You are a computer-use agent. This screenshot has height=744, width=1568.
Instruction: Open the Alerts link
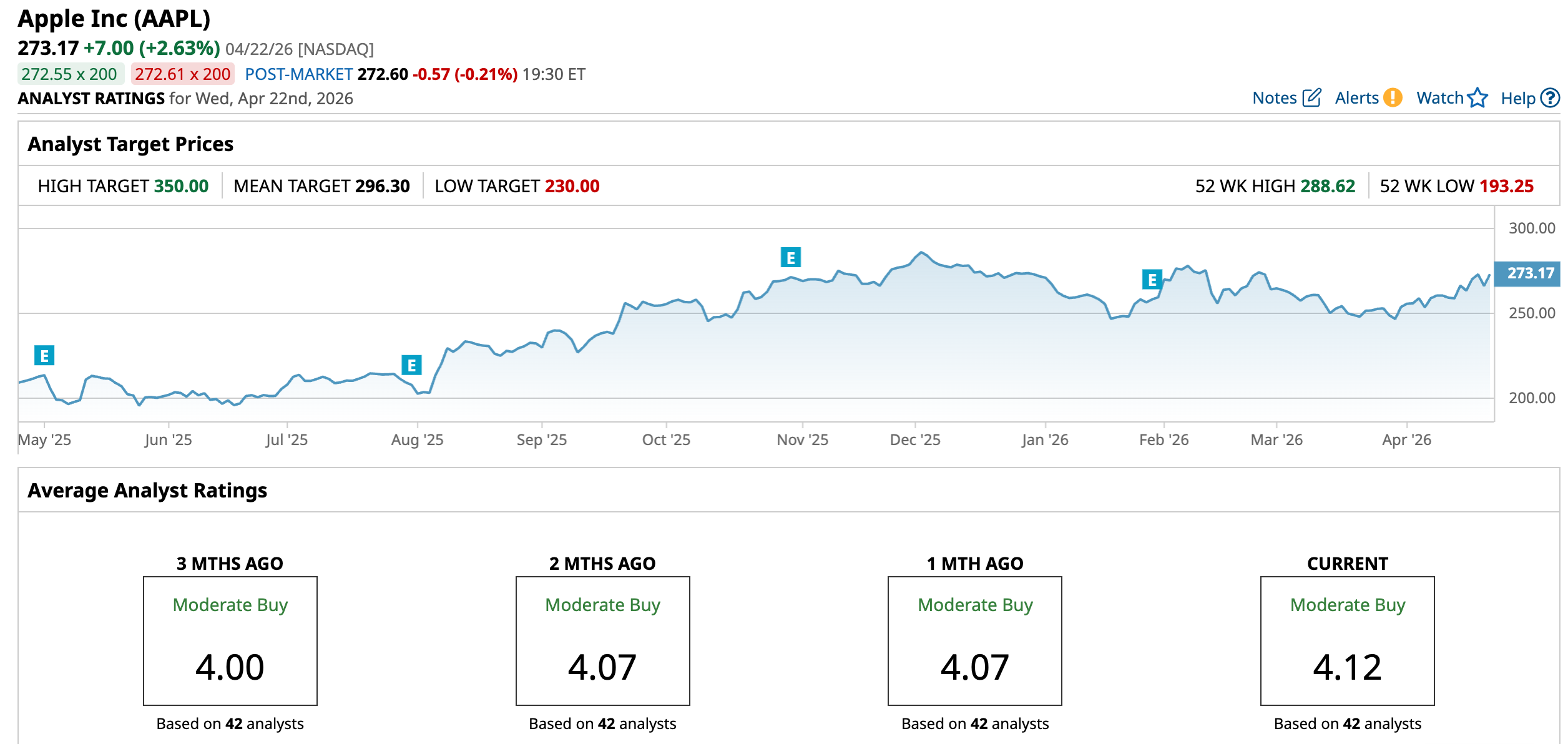click(x=1356, y=98)
